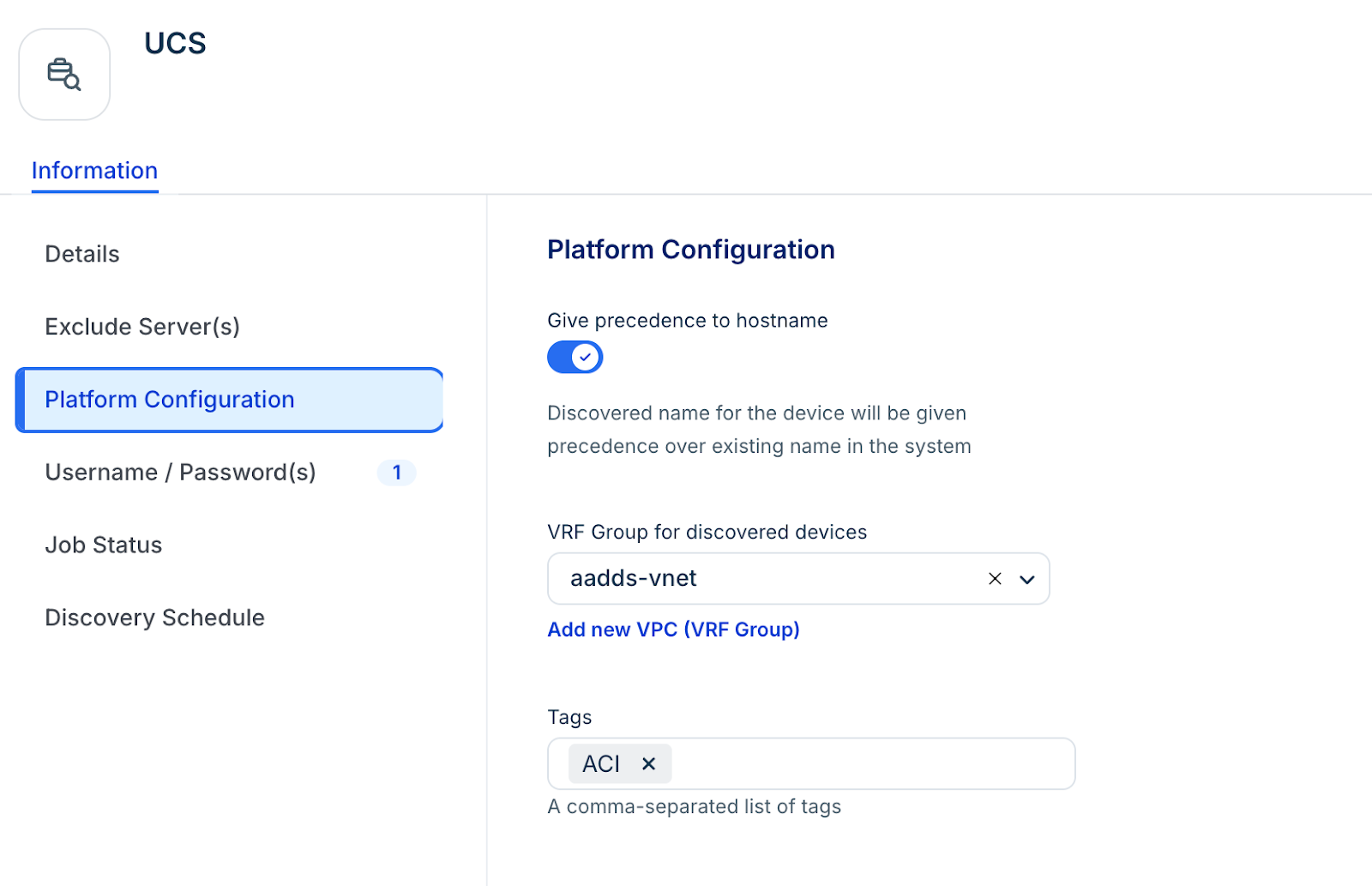Open the Discovery Schedule section
The width and height of the screenshot is (1372, 886).
155,618
